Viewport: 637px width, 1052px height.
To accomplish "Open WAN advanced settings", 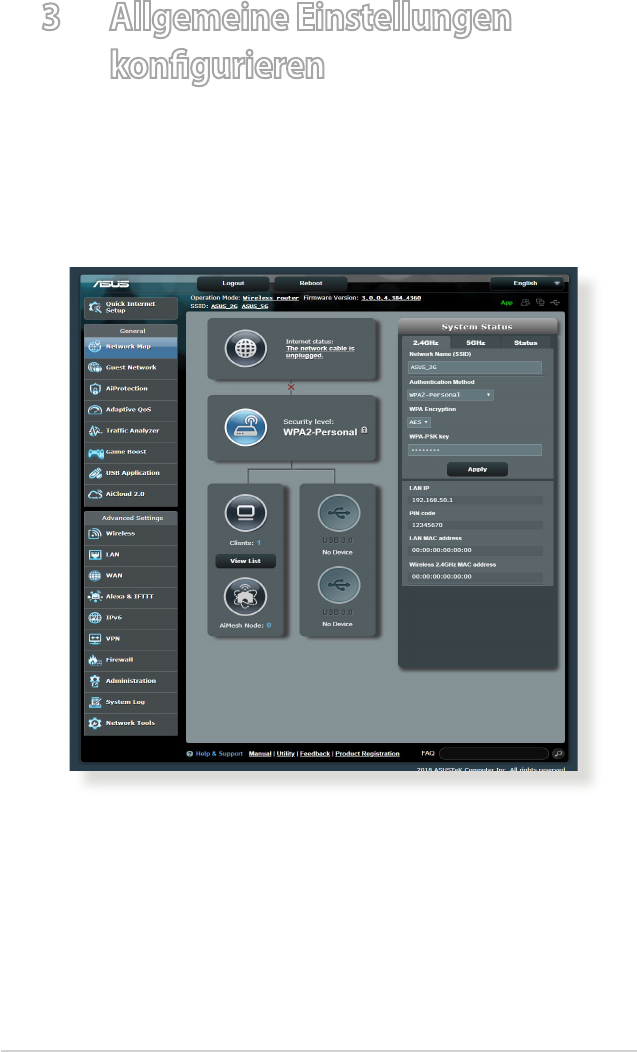I will (x=131, y=576).
